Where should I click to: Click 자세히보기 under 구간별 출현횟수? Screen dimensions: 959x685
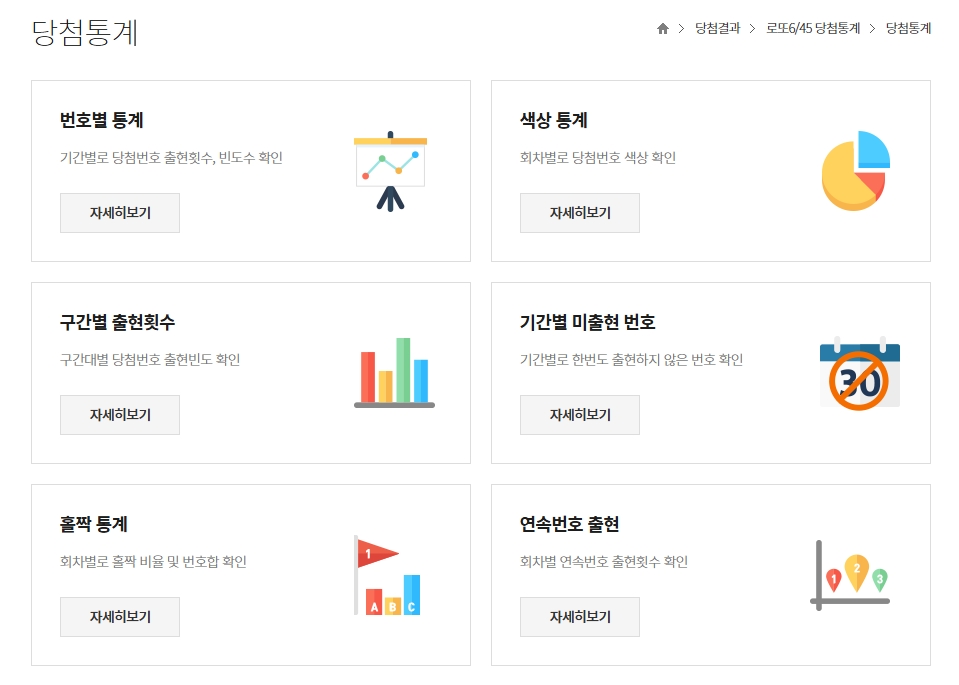tap(119, 414)
